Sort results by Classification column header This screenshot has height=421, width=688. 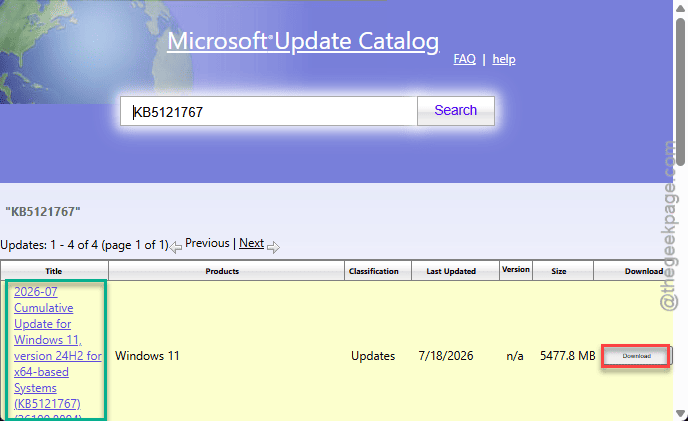tap(373, 271)
